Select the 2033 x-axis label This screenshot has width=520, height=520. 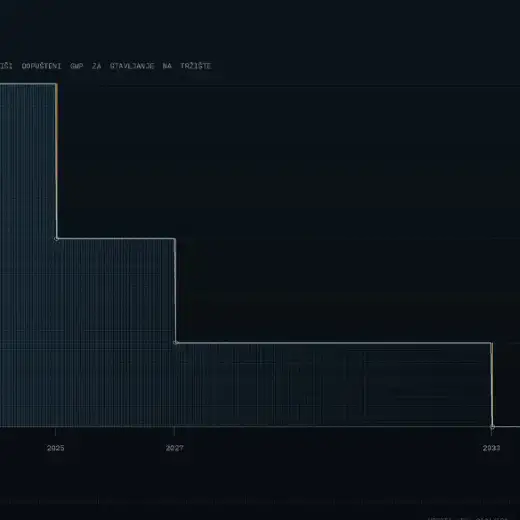pyautogui.click(x=491, y=448)
